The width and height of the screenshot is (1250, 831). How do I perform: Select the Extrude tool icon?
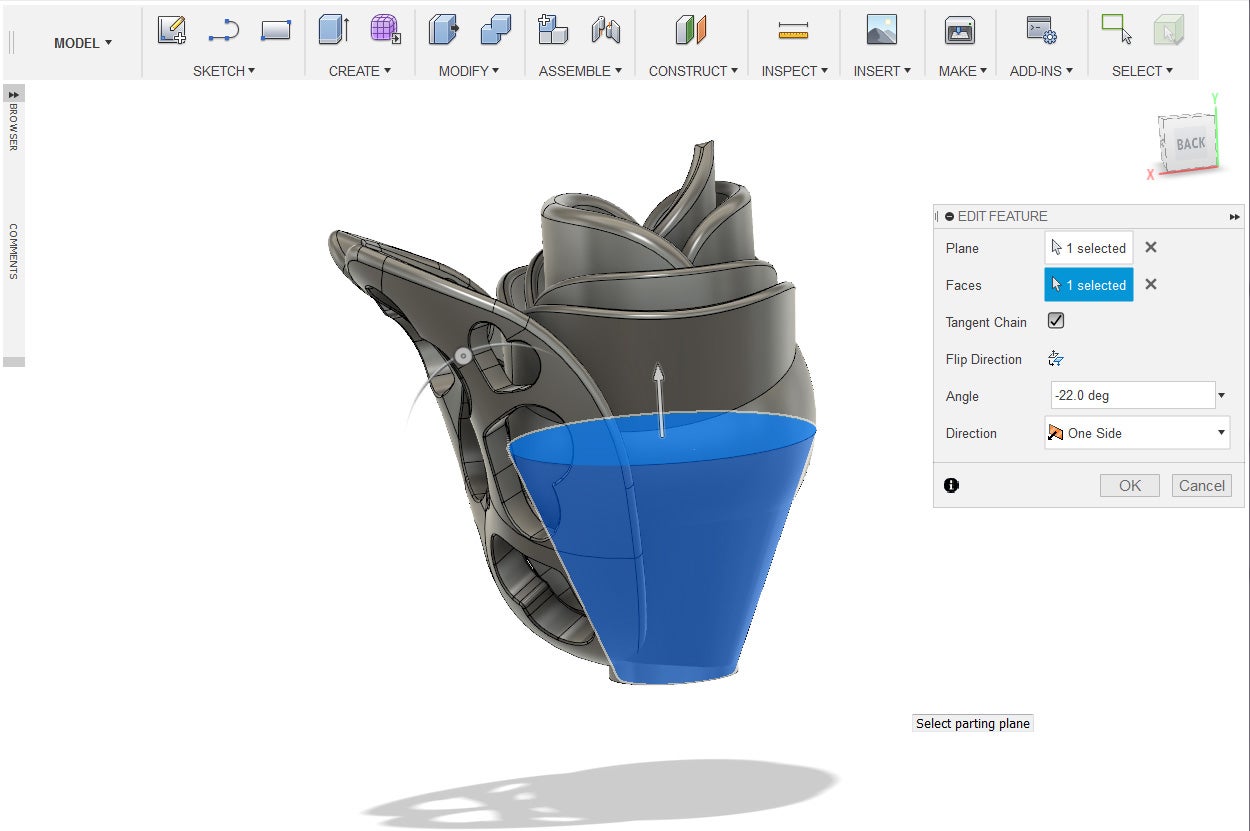click(x=333, y=31)
